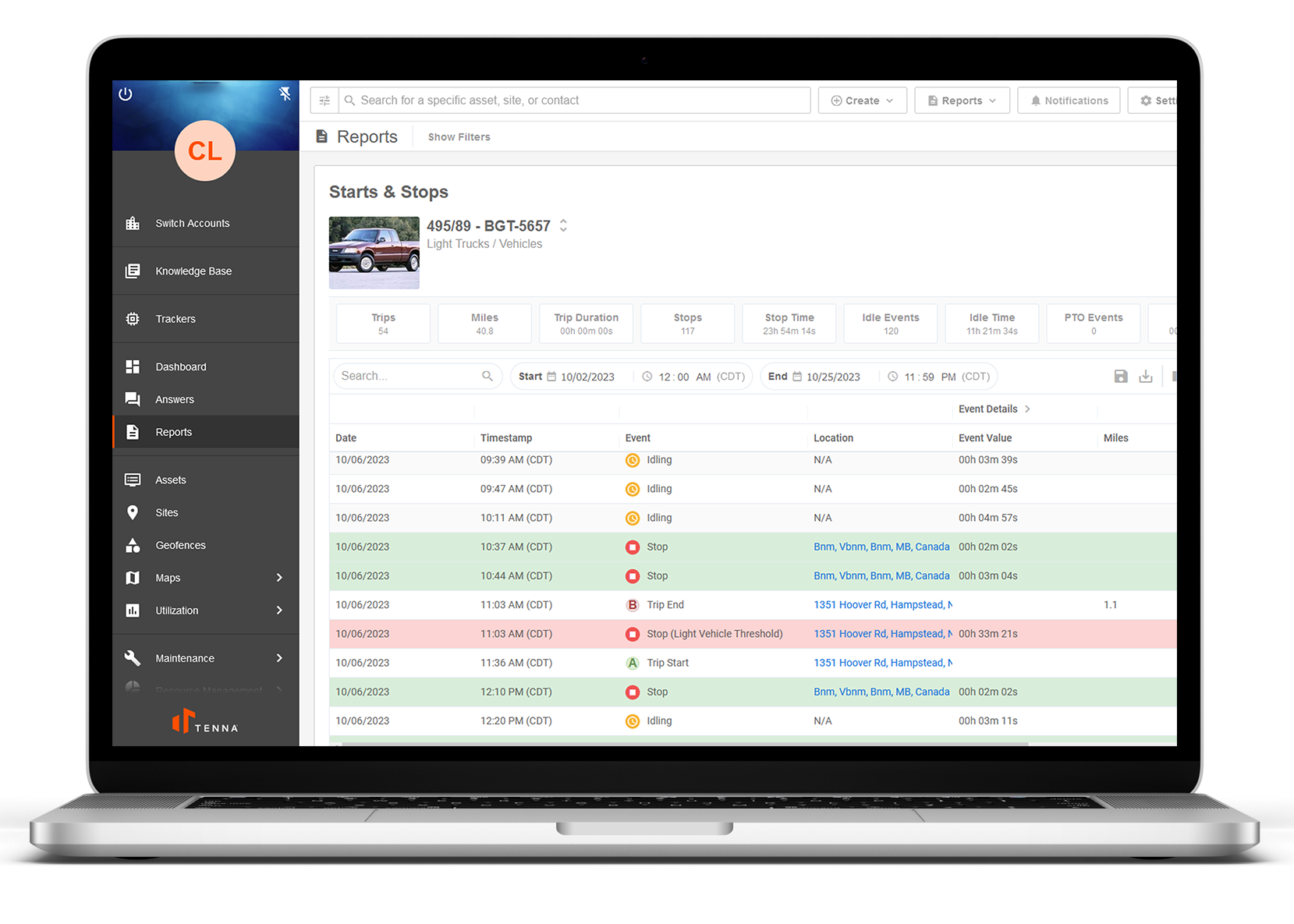Image resolution: width=1294 pixels, height=924 pixels.
Task: Save the report using the floppy disk icon
Action: point(1121,376)
